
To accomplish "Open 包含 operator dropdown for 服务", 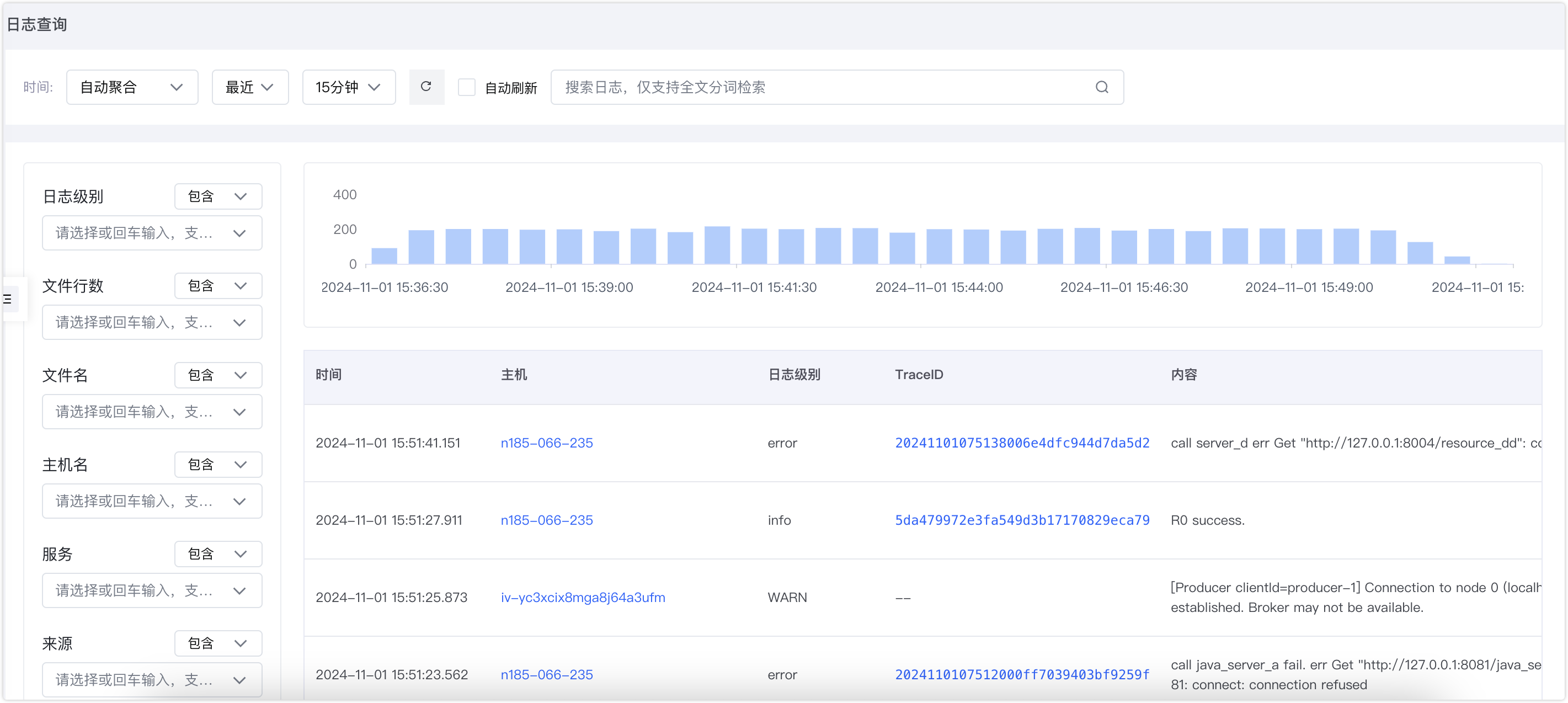I will tap(218, 554).
